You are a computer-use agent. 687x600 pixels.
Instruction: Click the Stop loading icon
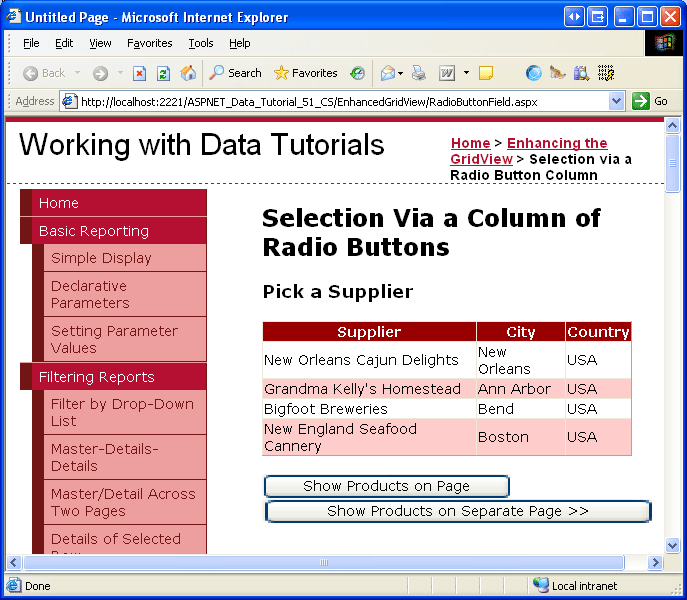coord(140,73)
